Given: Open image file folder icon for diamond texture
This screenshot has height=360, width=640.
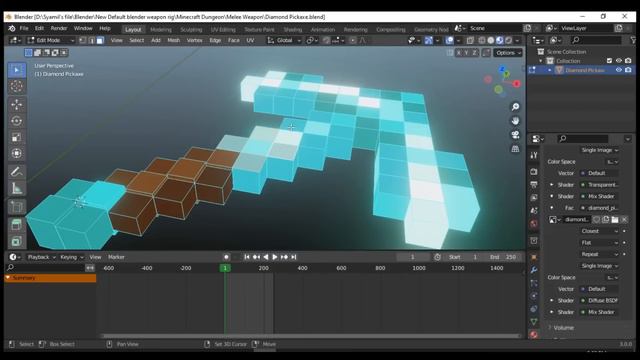Looking at the screenshot, I should click(x=615, y=220).
